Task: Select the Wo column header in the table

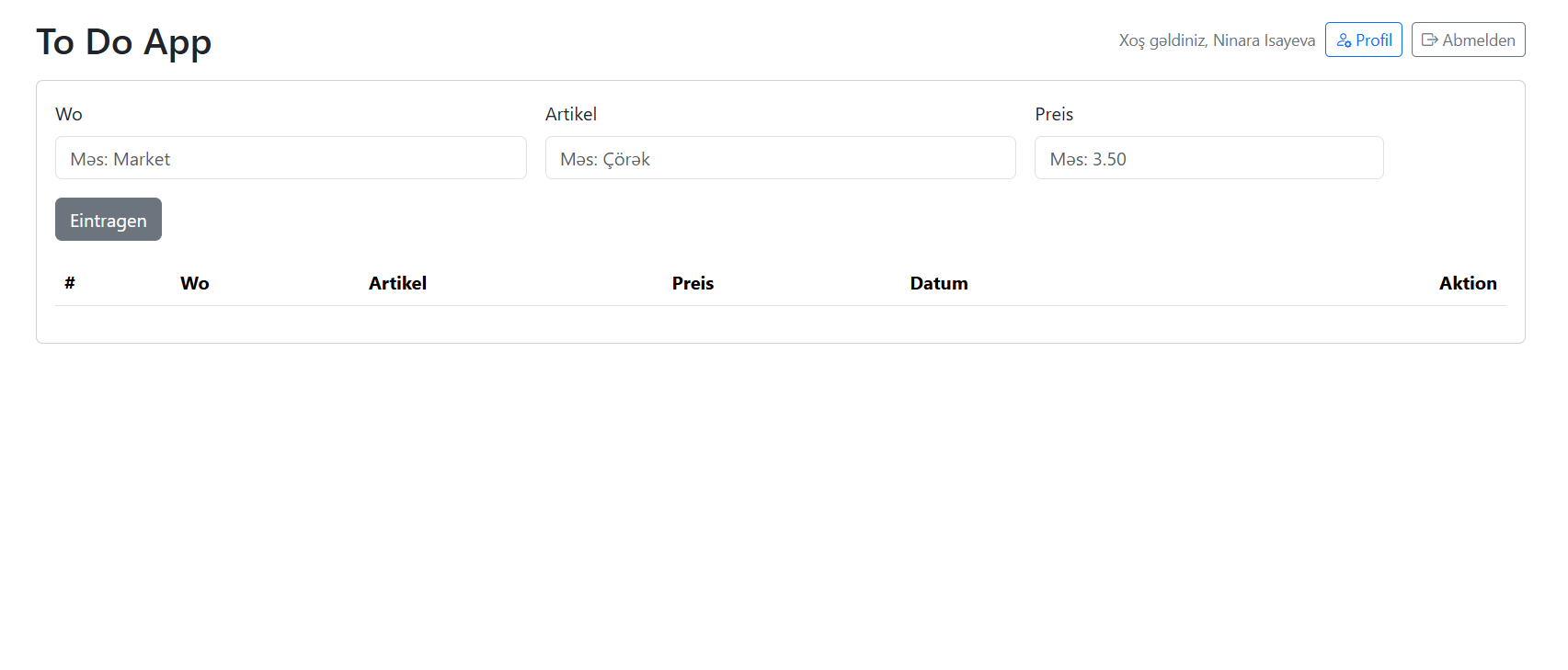Action: click(x=195, y=283)
